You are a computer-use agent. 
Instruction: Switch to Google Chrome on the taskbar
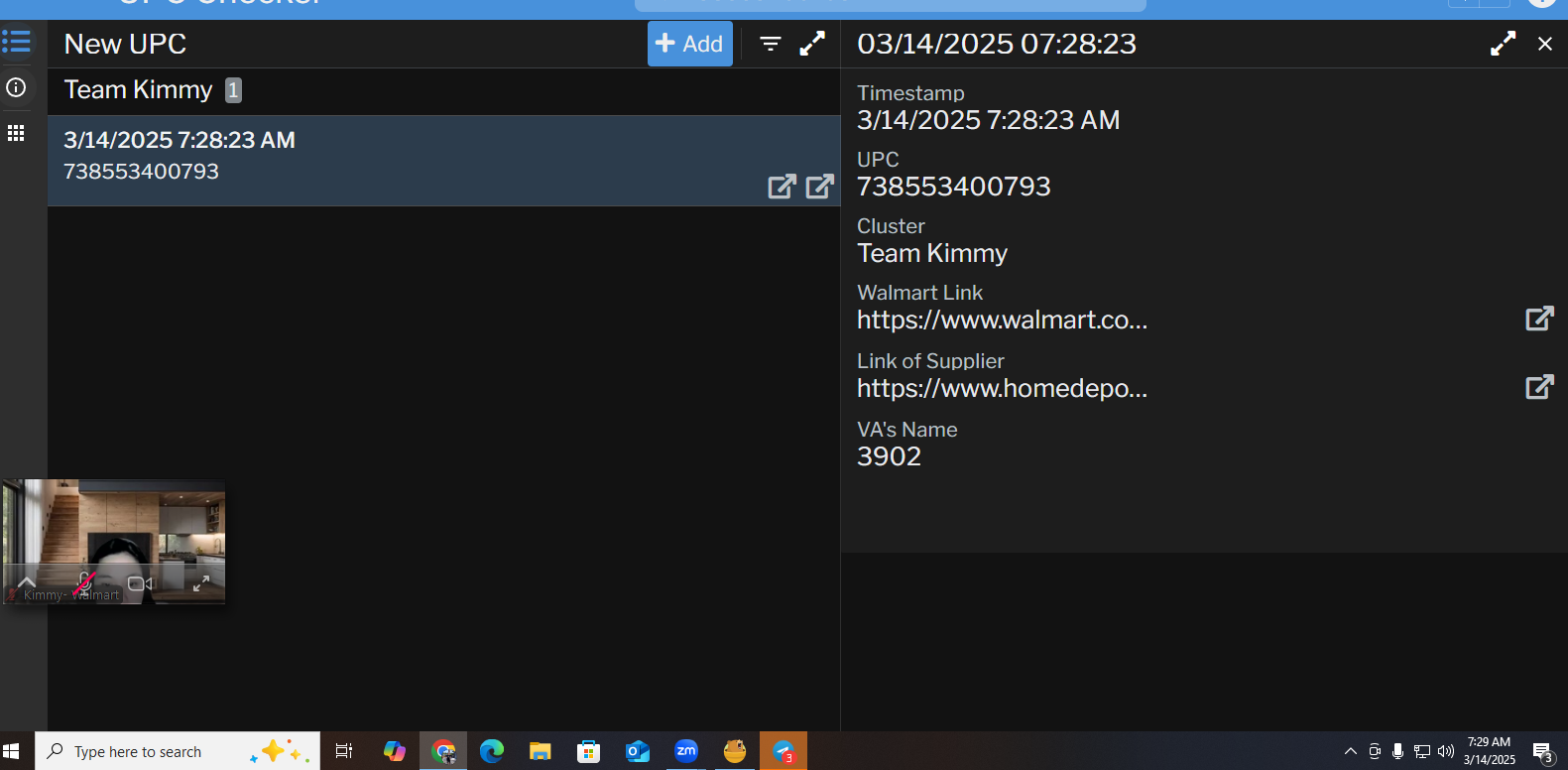pyautogui.click(x=443, y=751)
